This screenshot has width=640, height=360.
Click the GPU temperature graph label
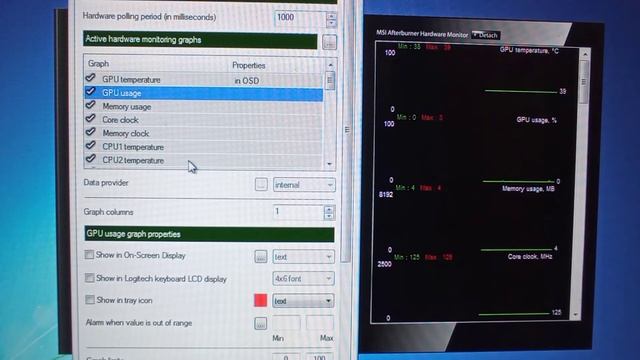[x=529, y=50]
